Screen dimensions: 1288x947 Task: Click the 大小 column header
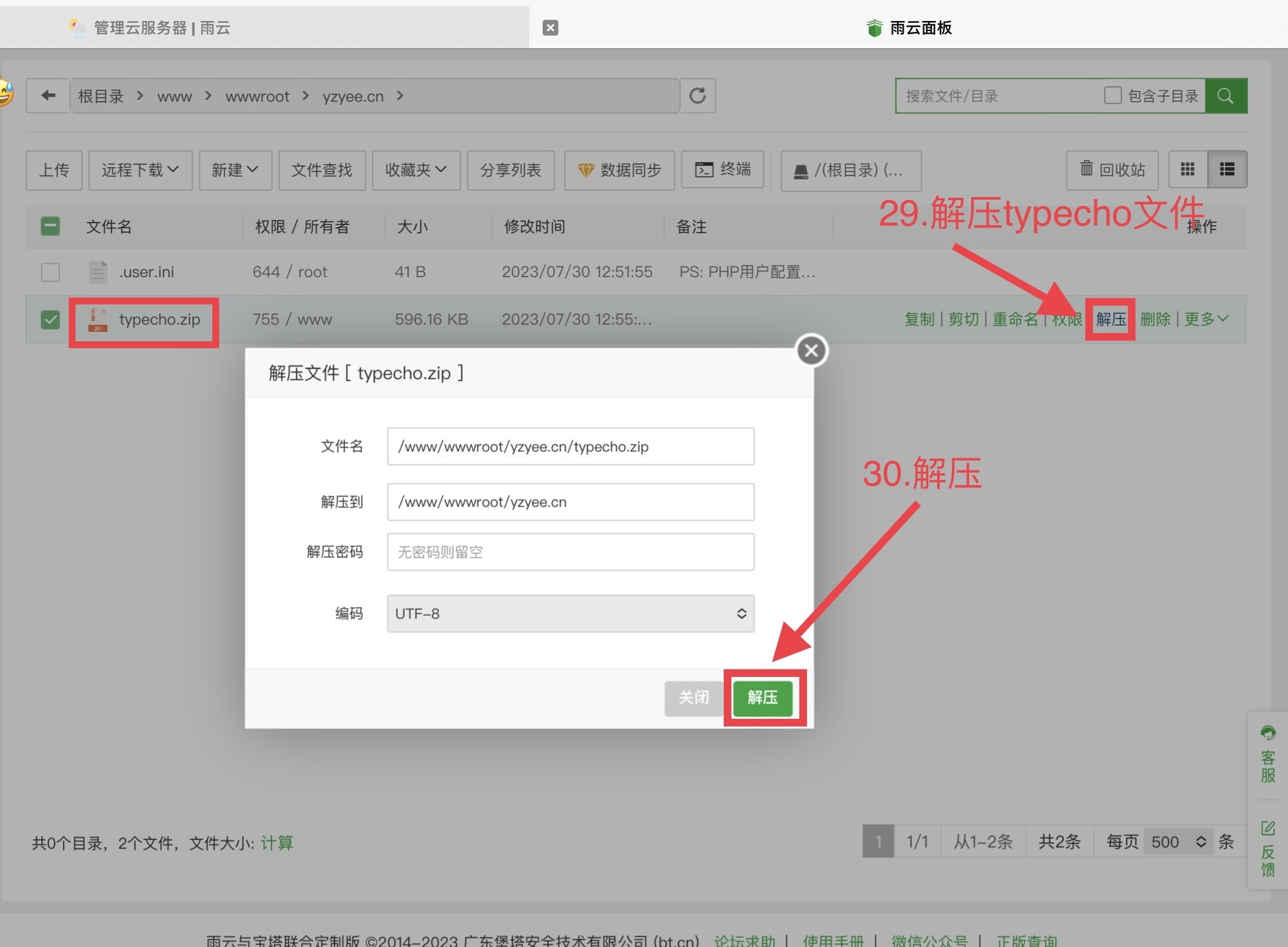pos(412,227)
